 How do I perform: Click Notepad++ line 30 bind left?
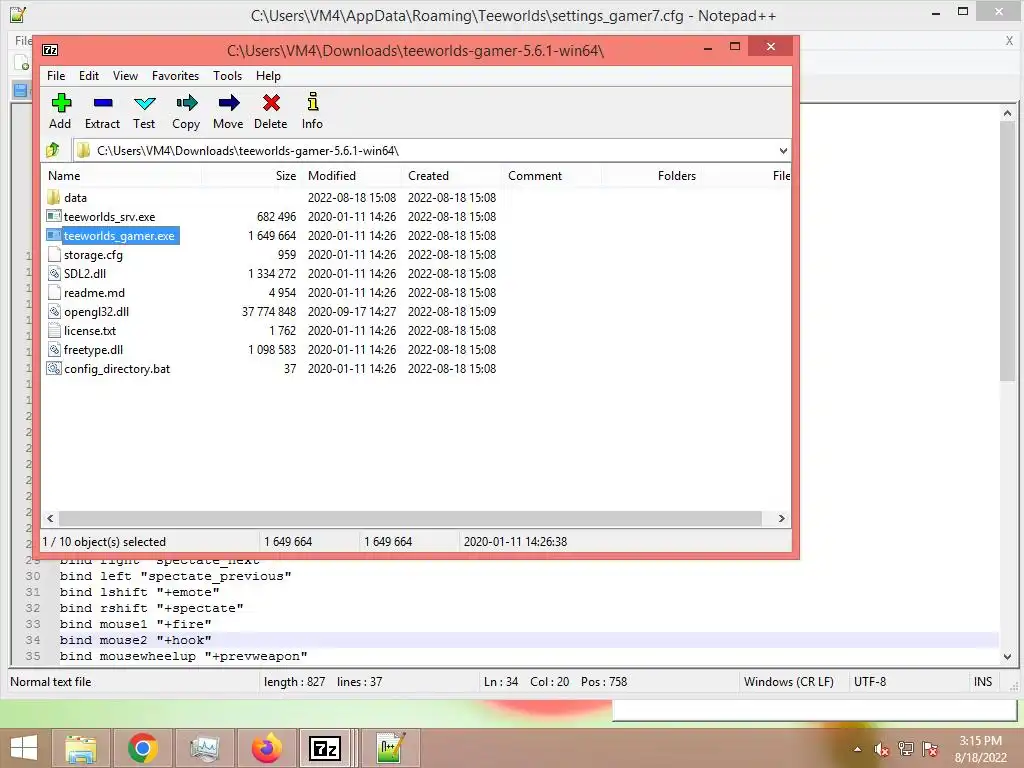click(x=175, y=576)
